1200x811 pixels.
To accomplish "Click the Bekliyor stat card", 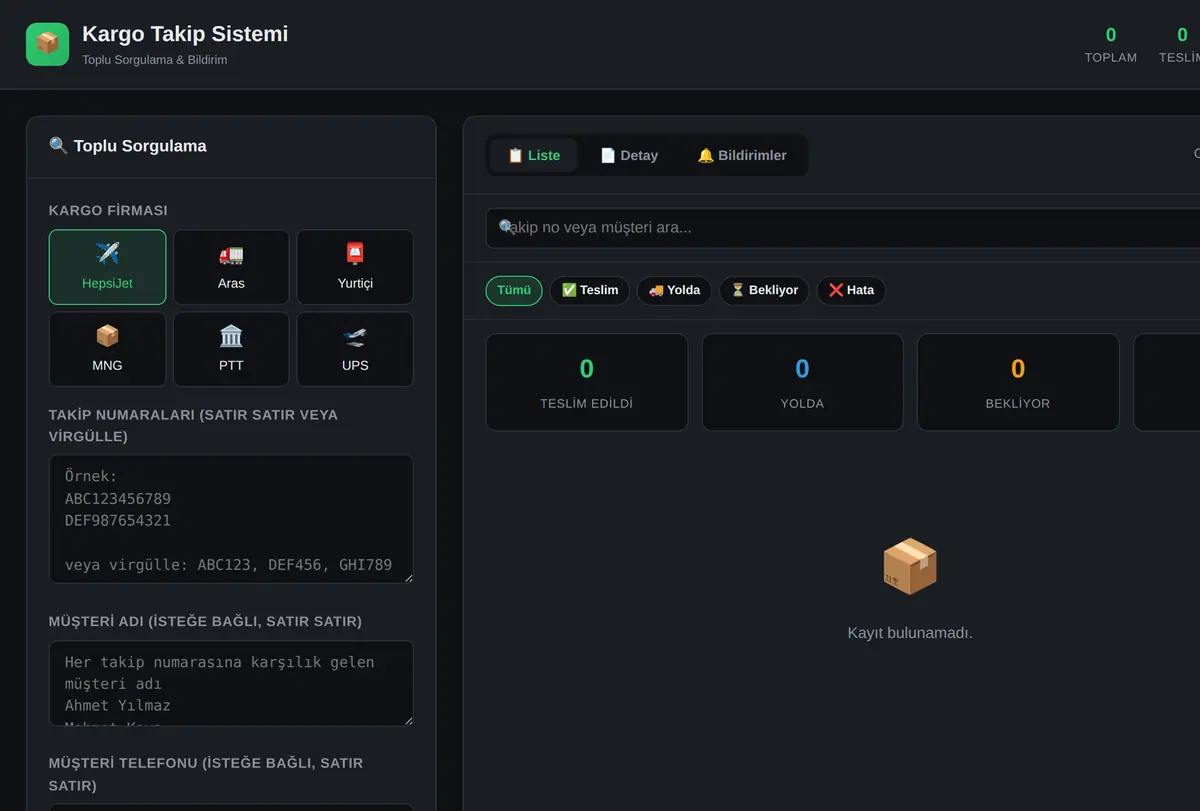I will (x=1018, y=382).
